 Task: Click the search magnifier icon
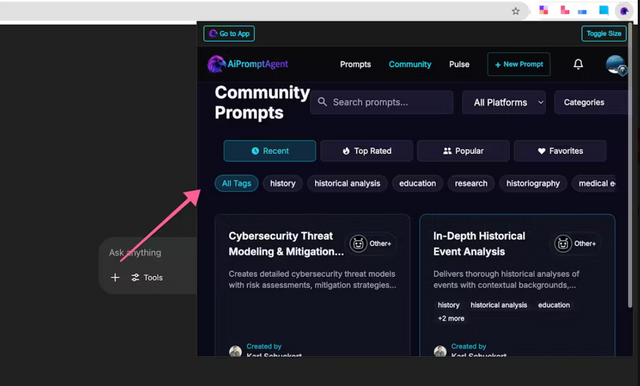pyautogui.click(x=322, y=102)
